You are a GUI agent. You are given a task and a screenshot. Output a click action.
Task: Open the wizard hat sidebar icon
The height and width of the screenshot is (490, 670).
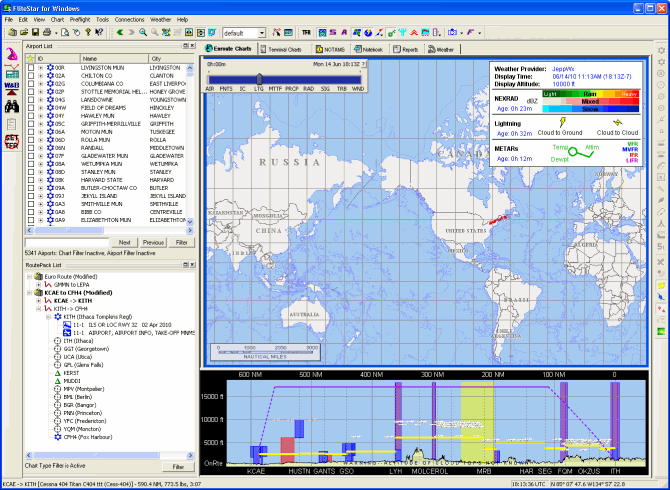point(12,53)
